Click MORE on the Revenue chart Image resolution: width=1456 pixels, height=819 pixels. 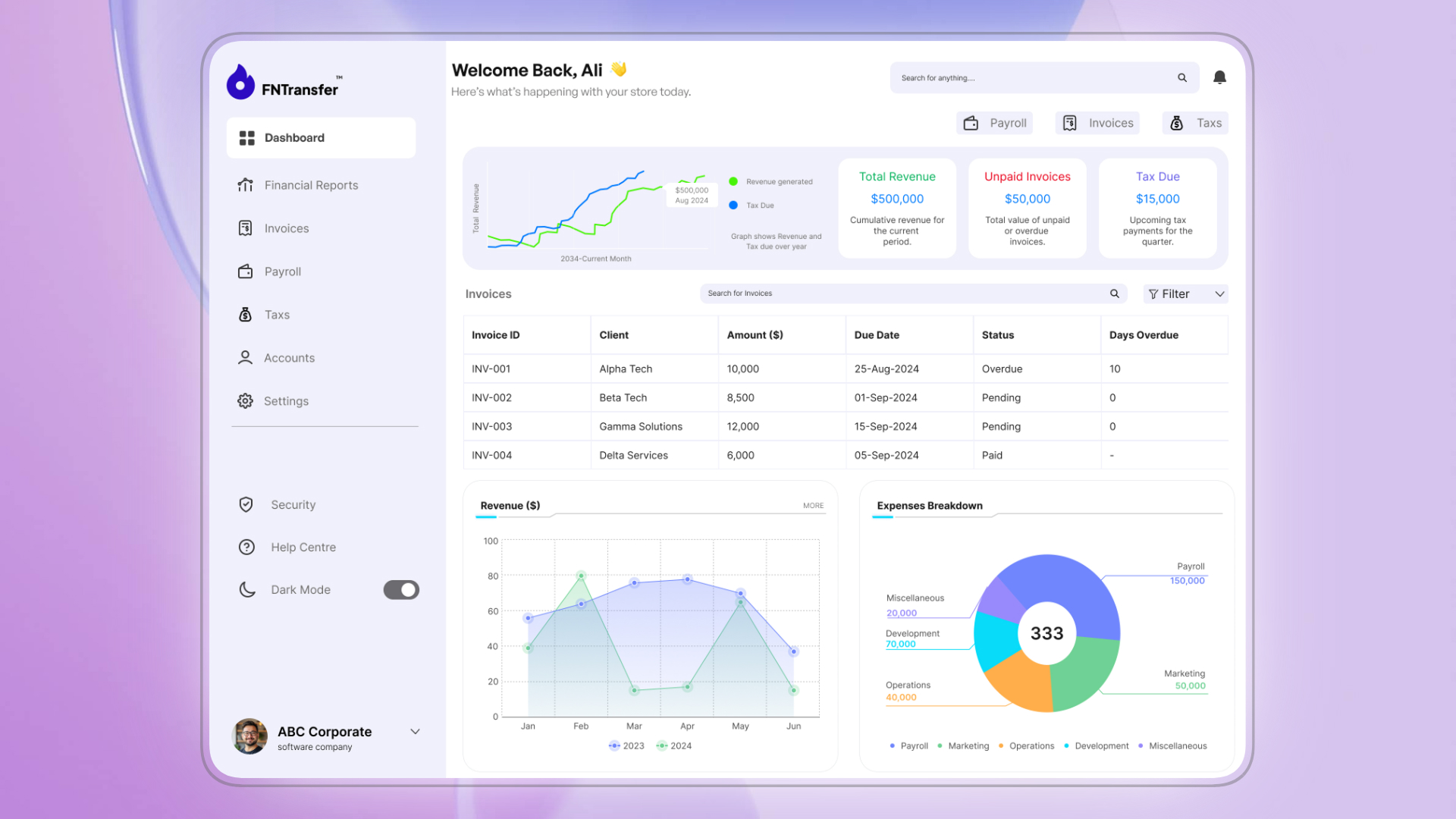[x=813, y=506]
